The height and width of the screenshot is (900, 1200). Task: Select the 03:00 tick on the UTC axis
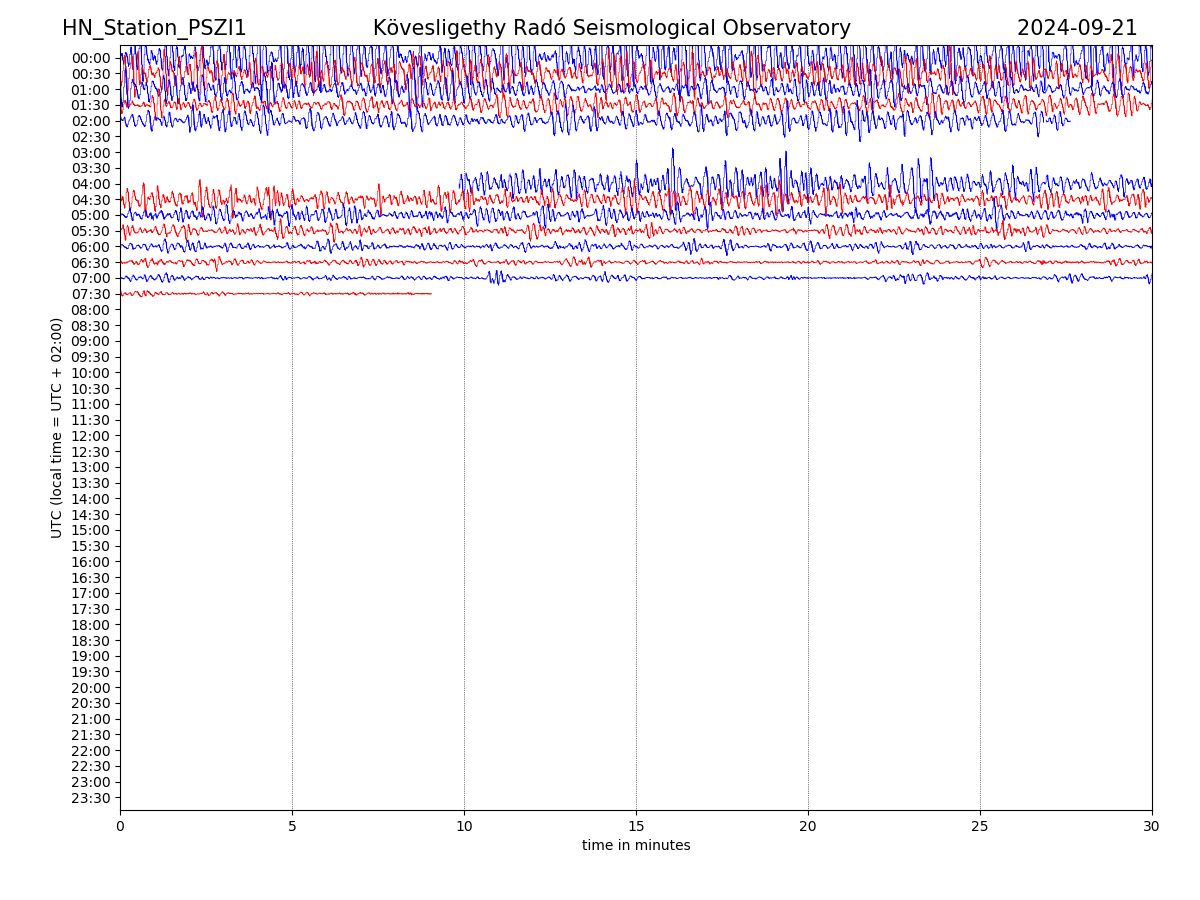pos(91,153)
